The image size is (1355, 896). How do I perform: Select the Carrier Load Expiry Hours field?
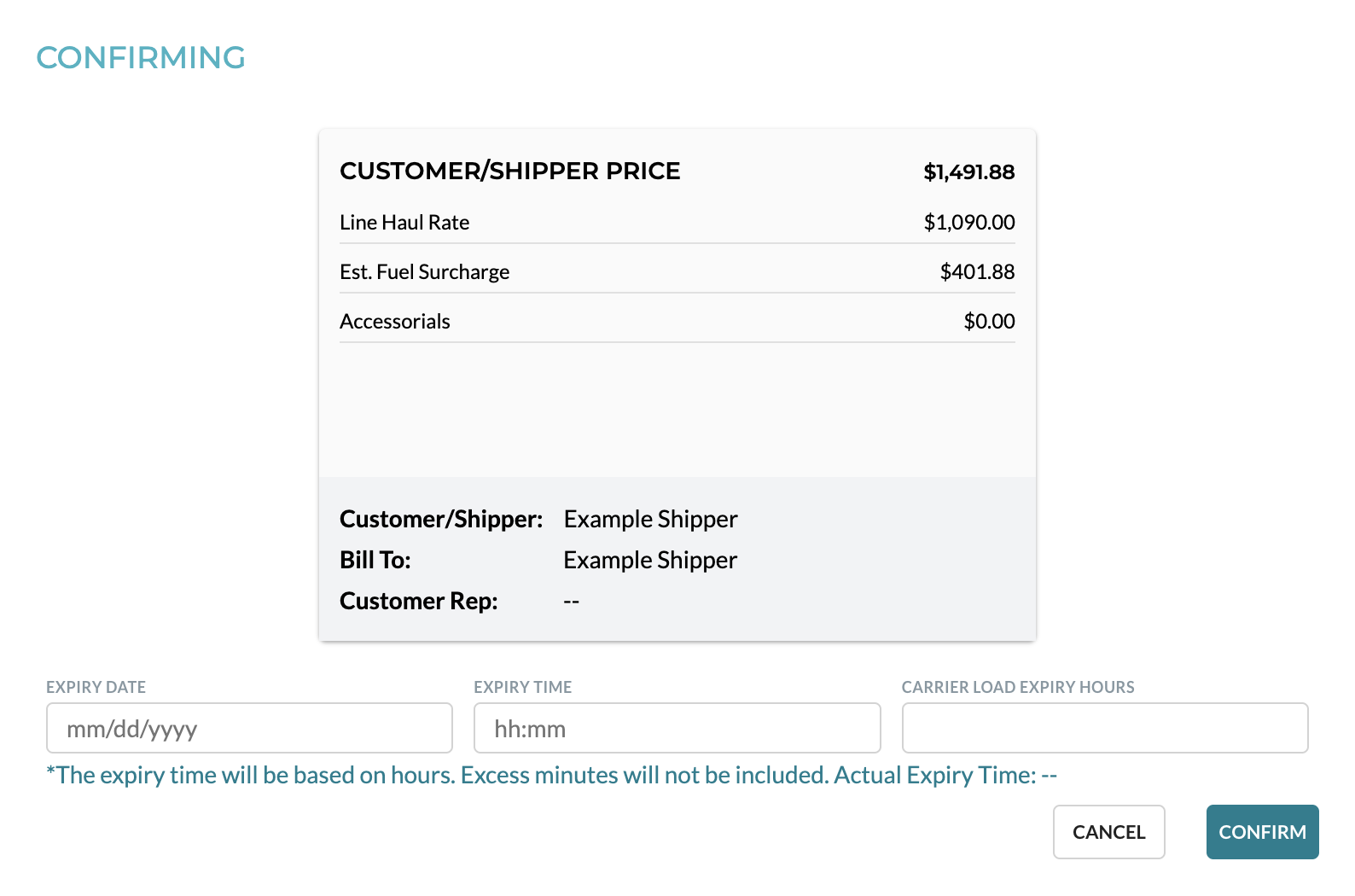pos(1105,728)
